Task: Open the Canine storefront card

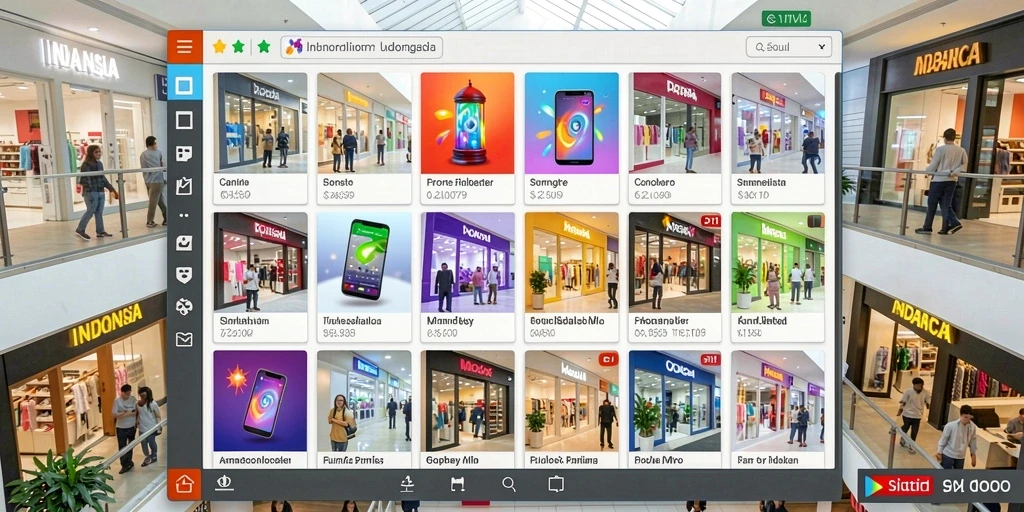Action: [260, 138]
